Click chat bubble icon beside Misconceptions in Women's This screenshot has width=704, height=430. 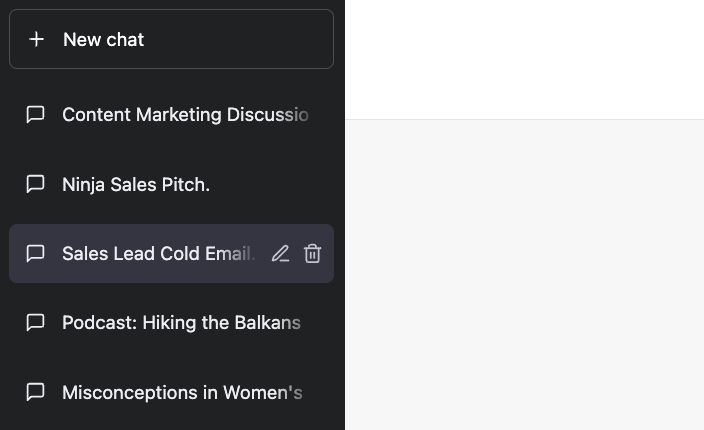point(35,392)
